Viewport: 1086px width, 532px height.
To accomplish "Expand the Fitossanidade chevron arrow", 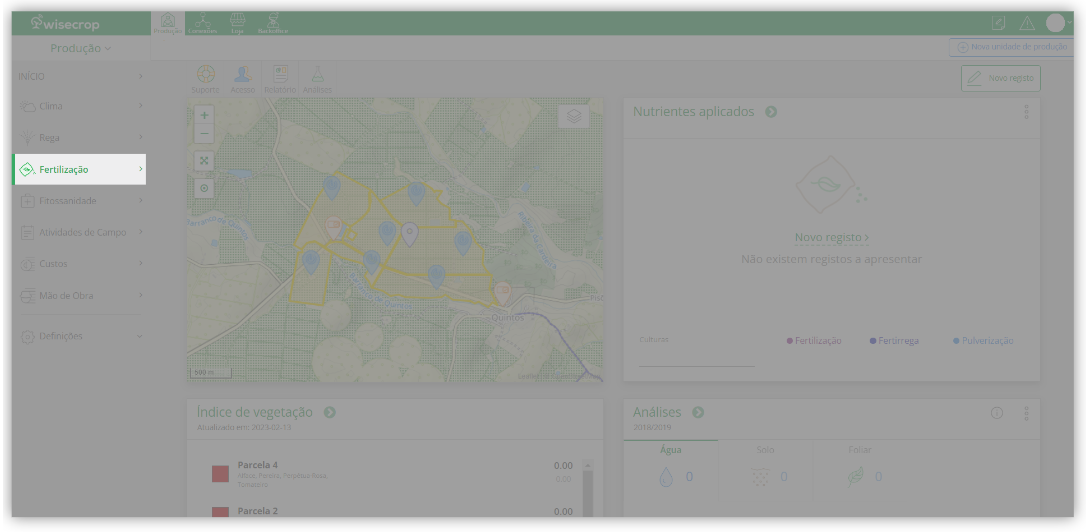I will click(141, 201).
